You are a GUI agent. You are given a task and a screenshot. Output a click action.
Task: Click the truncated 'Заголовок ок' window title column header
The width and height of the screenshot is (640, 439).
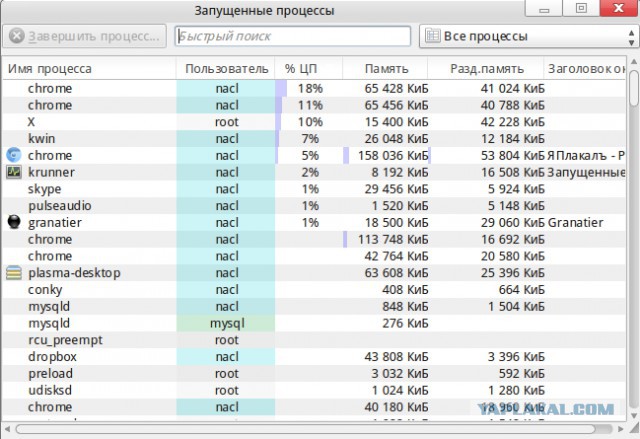(585, 69)
